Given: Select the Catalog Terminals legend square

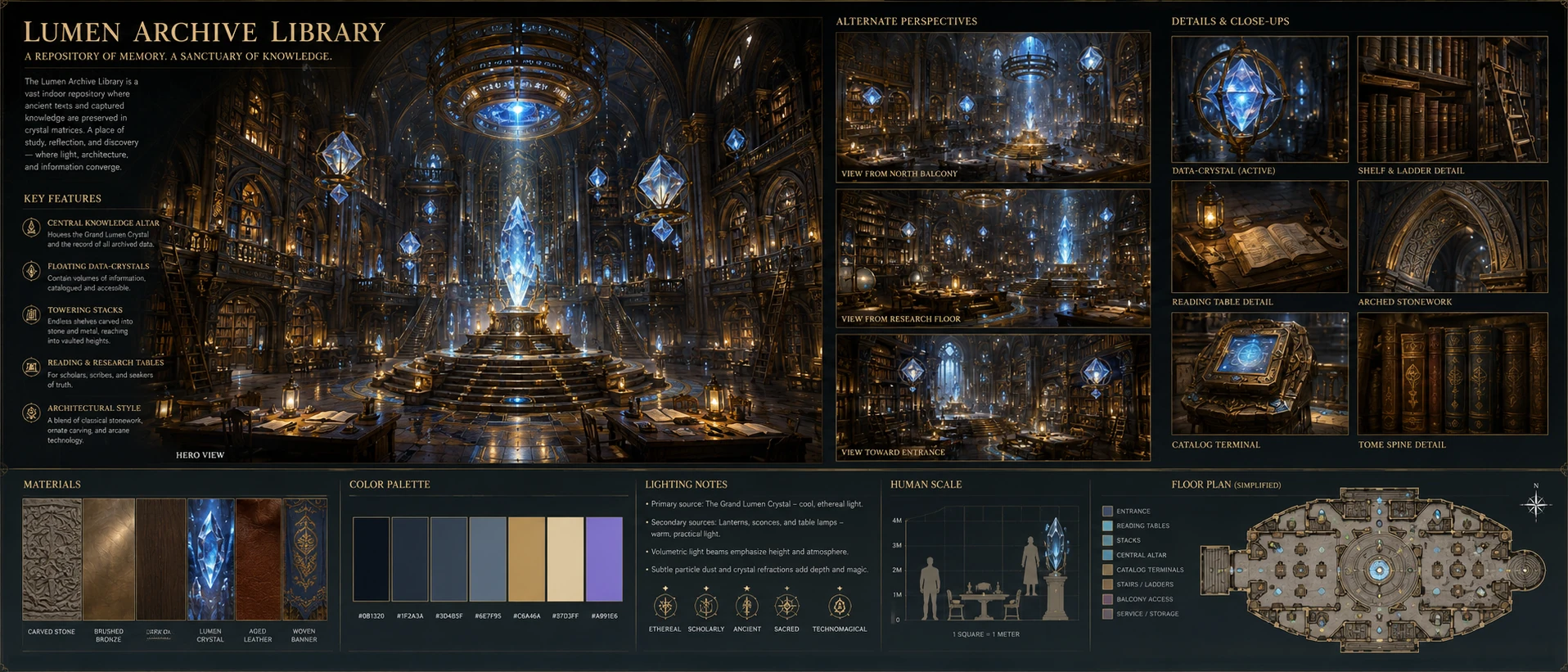Looking at the screenshot, I should (x=1107, y=570).
